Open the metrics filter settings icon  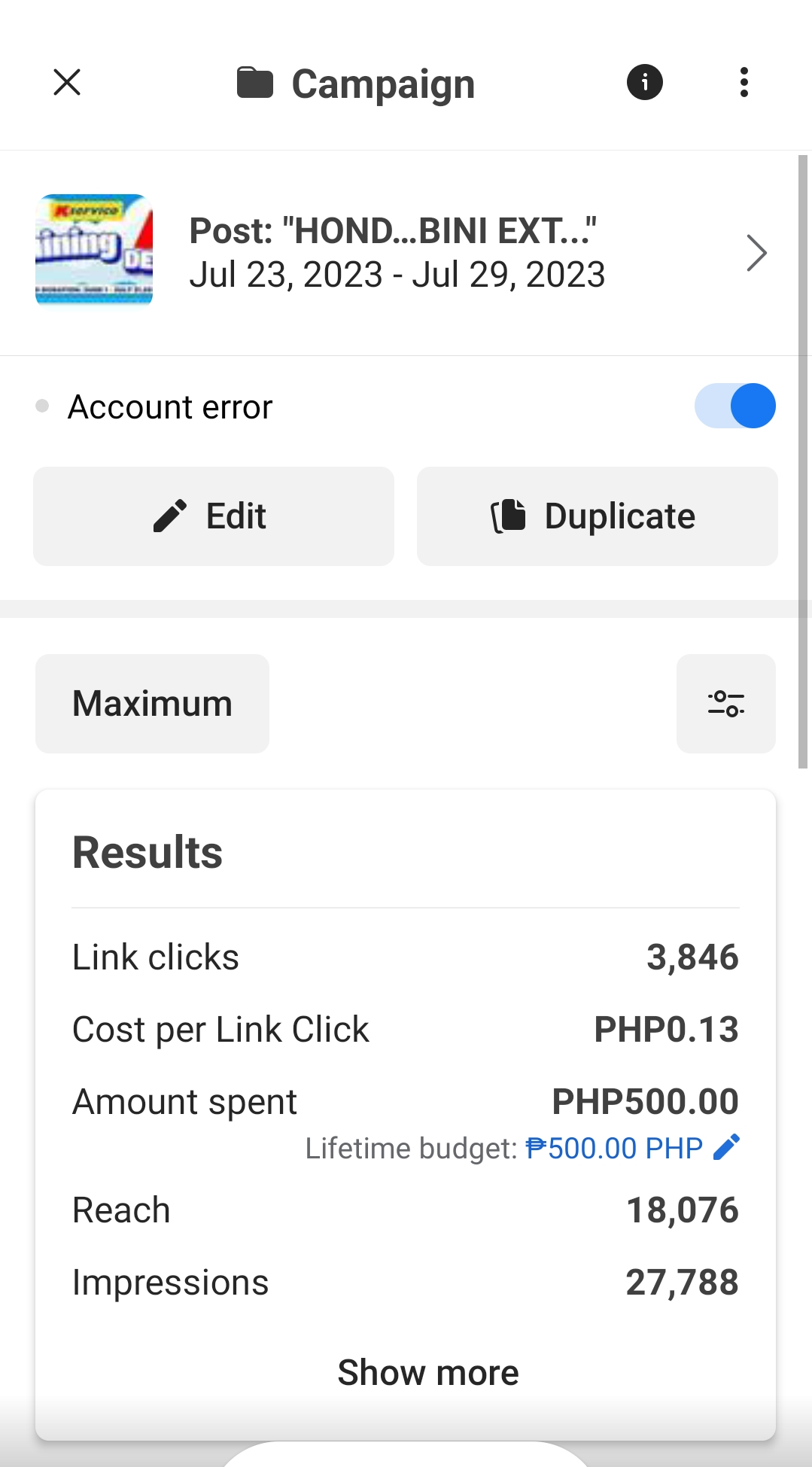pos(725,704)
